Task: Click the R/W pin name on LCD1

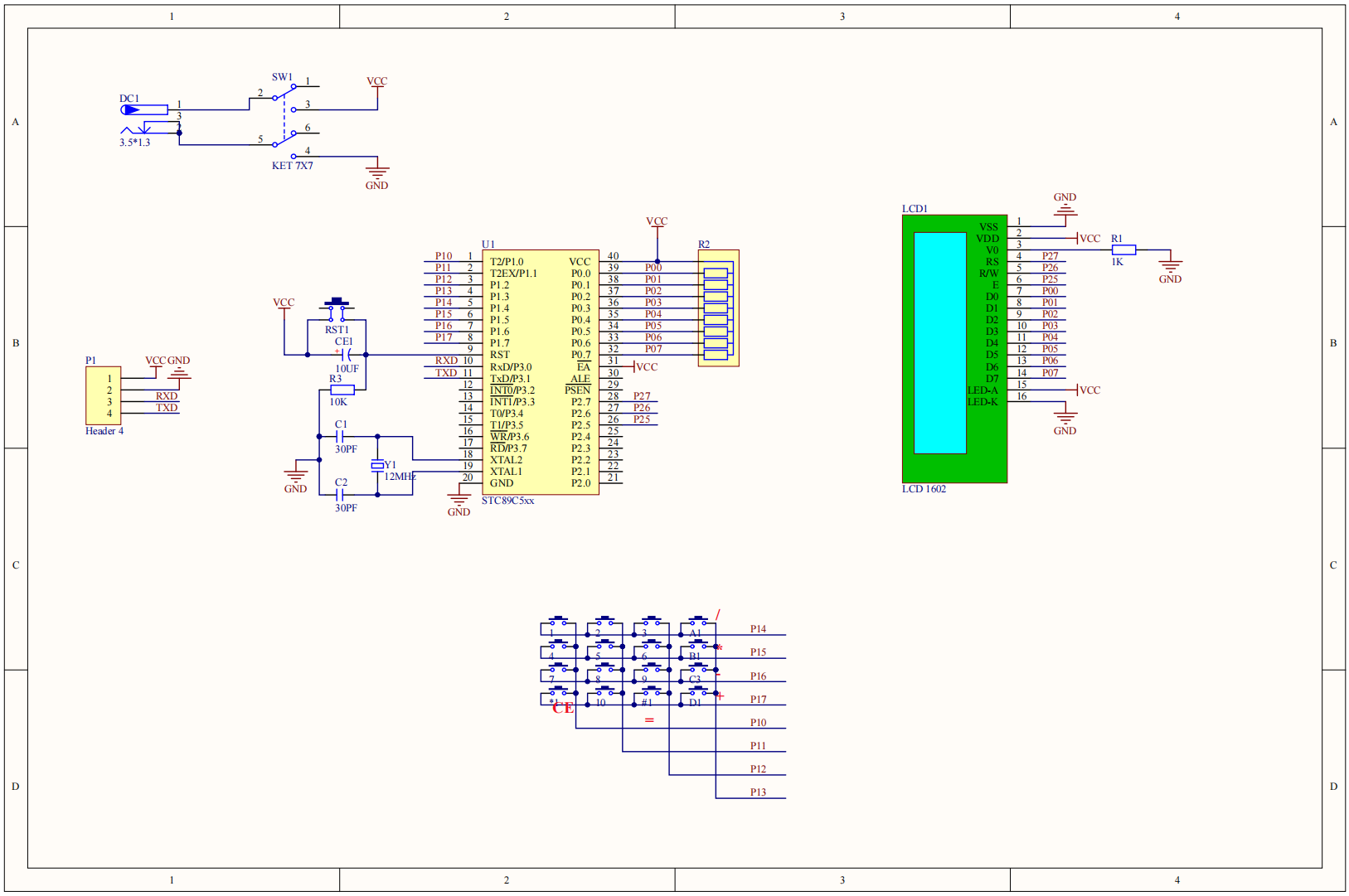Action: (x=988, y=274)
